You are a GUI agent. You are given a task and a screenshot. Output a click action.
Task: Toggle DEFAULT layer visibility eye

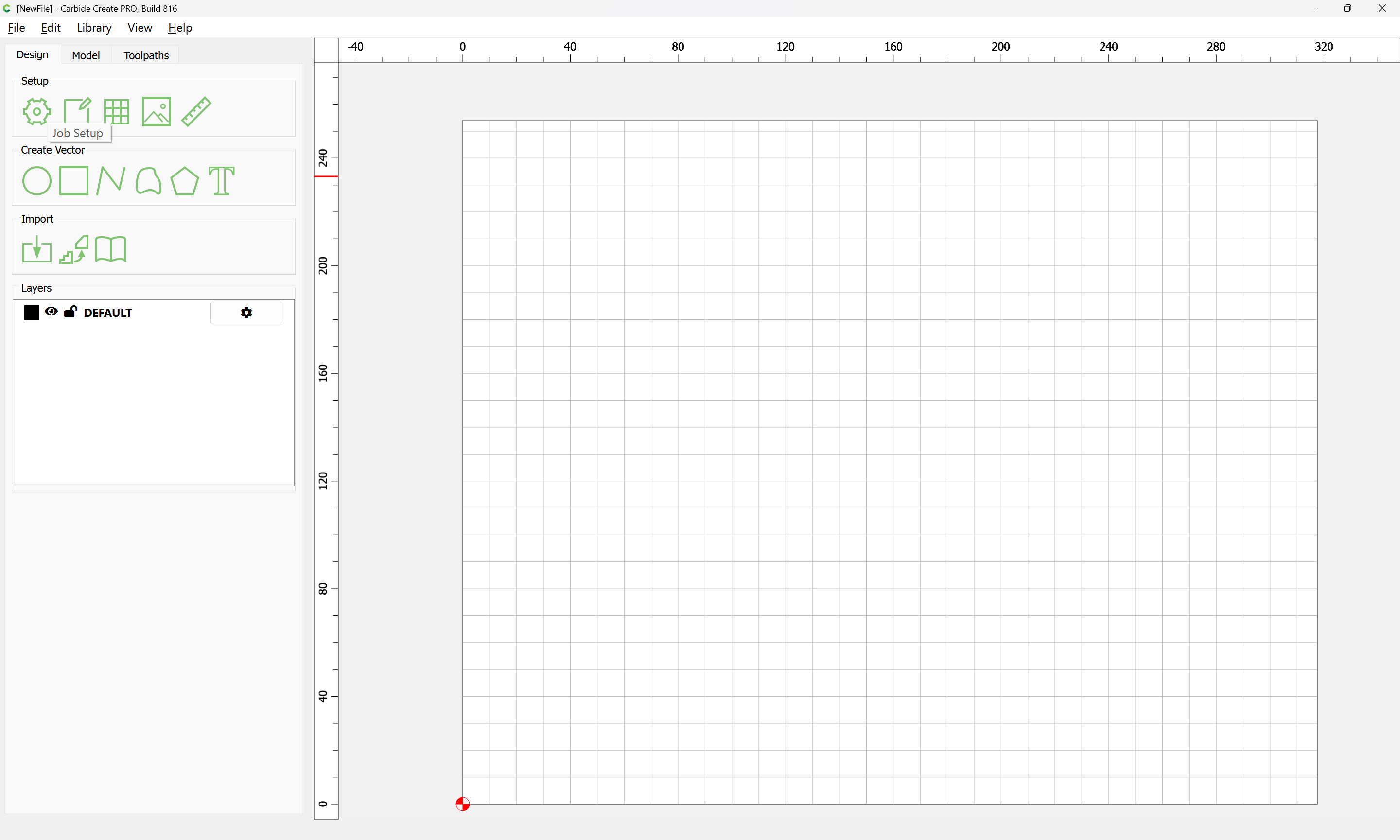(x=51, y=311)
